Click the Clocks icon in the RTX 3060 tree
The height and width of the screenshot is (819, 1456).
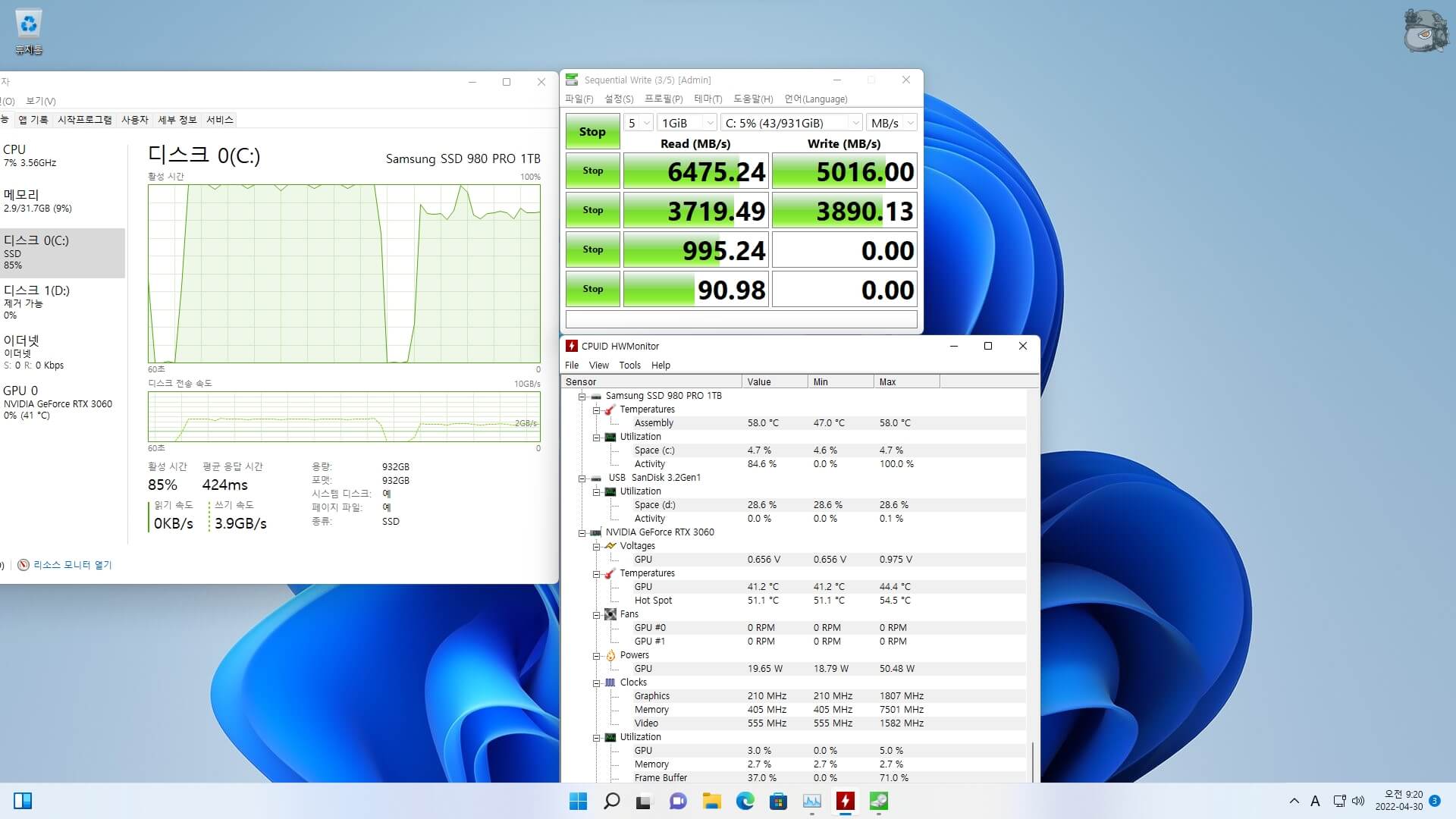[x=610, y=682]
